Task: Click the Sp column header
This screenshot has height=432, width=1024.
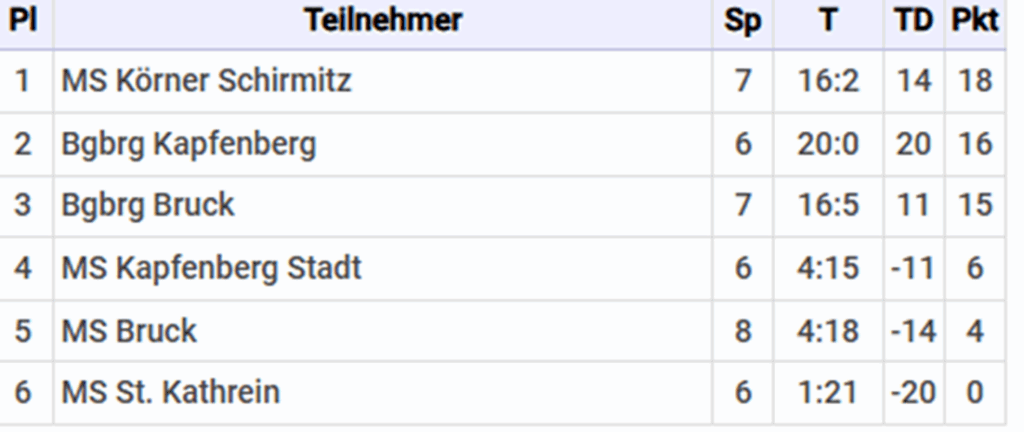Action: 742,20
